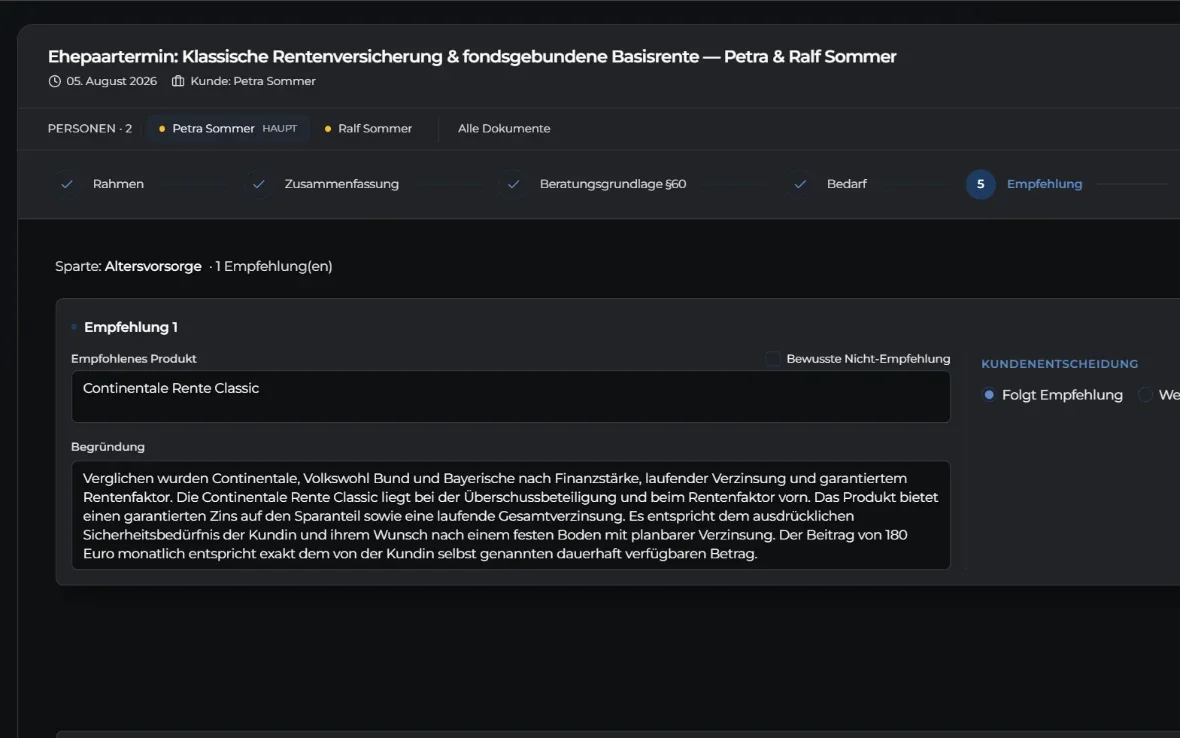The height and width of the screenshot is (738, 1180).
Task: Click the clock icon next to 05. August 2026
Action: 54,81
